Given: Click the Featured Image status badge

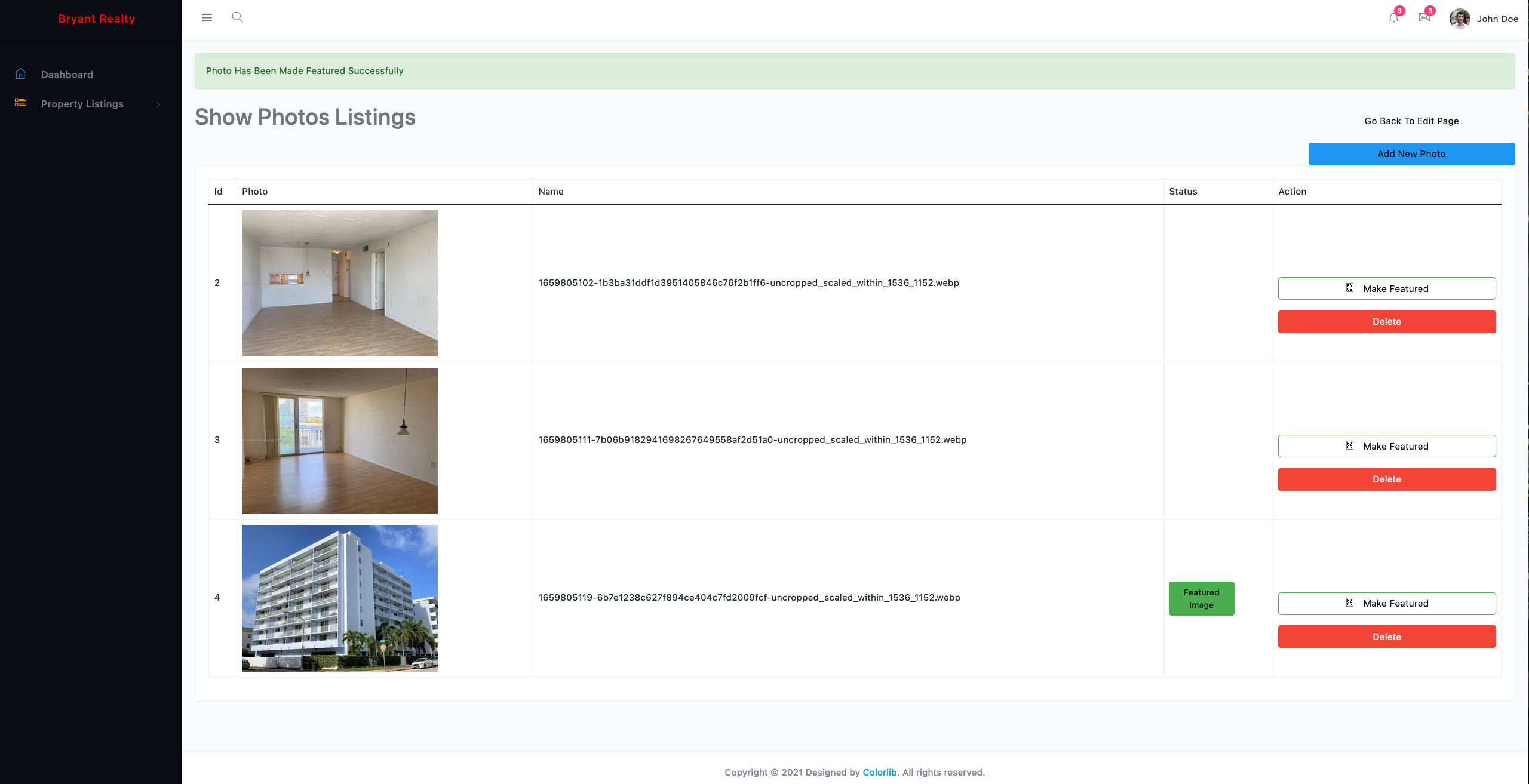Looking at the screenshot, I should tap(1201, 598).
